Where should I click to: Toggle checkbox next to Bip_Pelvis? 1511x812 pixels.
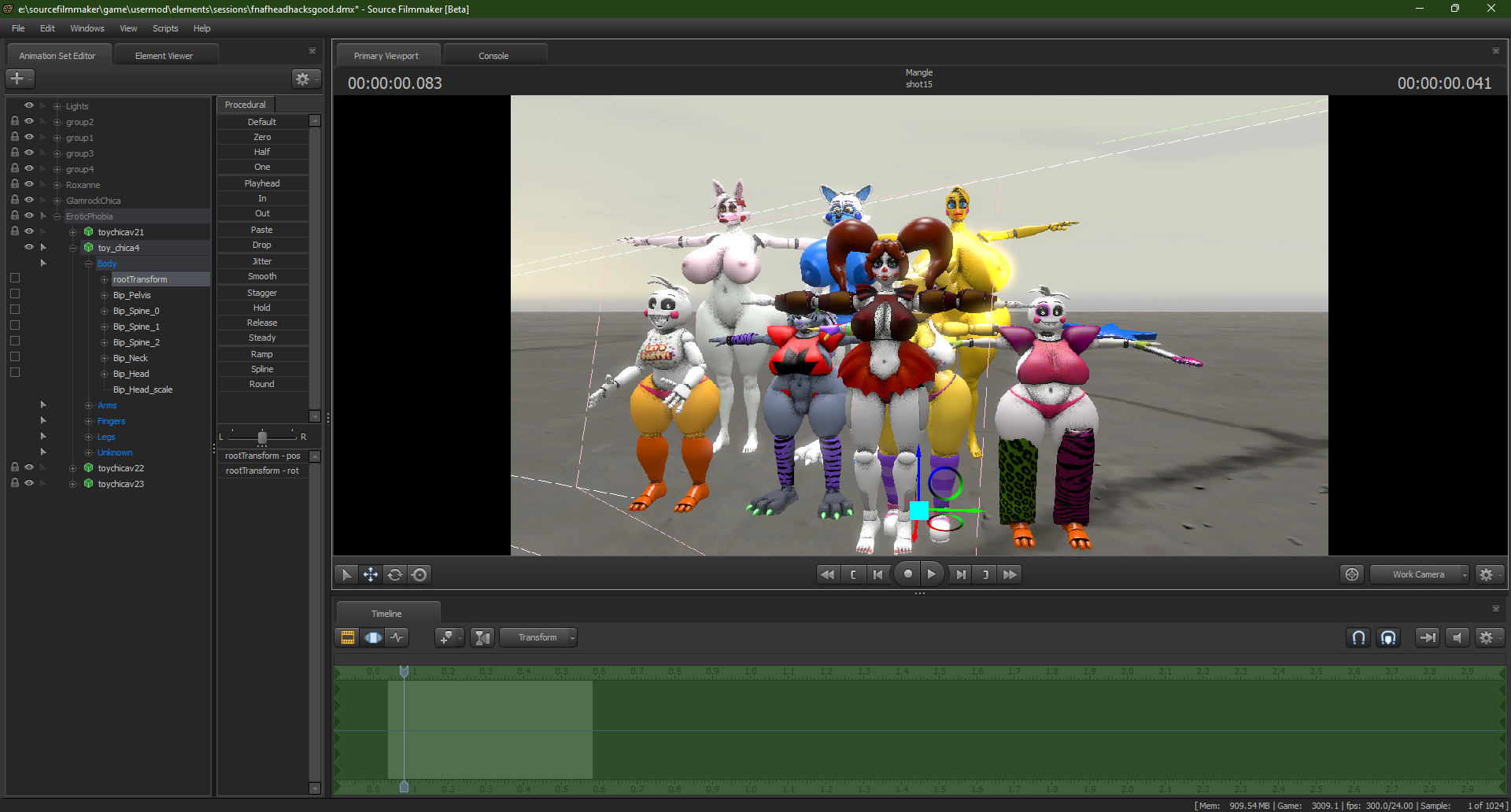15,294
